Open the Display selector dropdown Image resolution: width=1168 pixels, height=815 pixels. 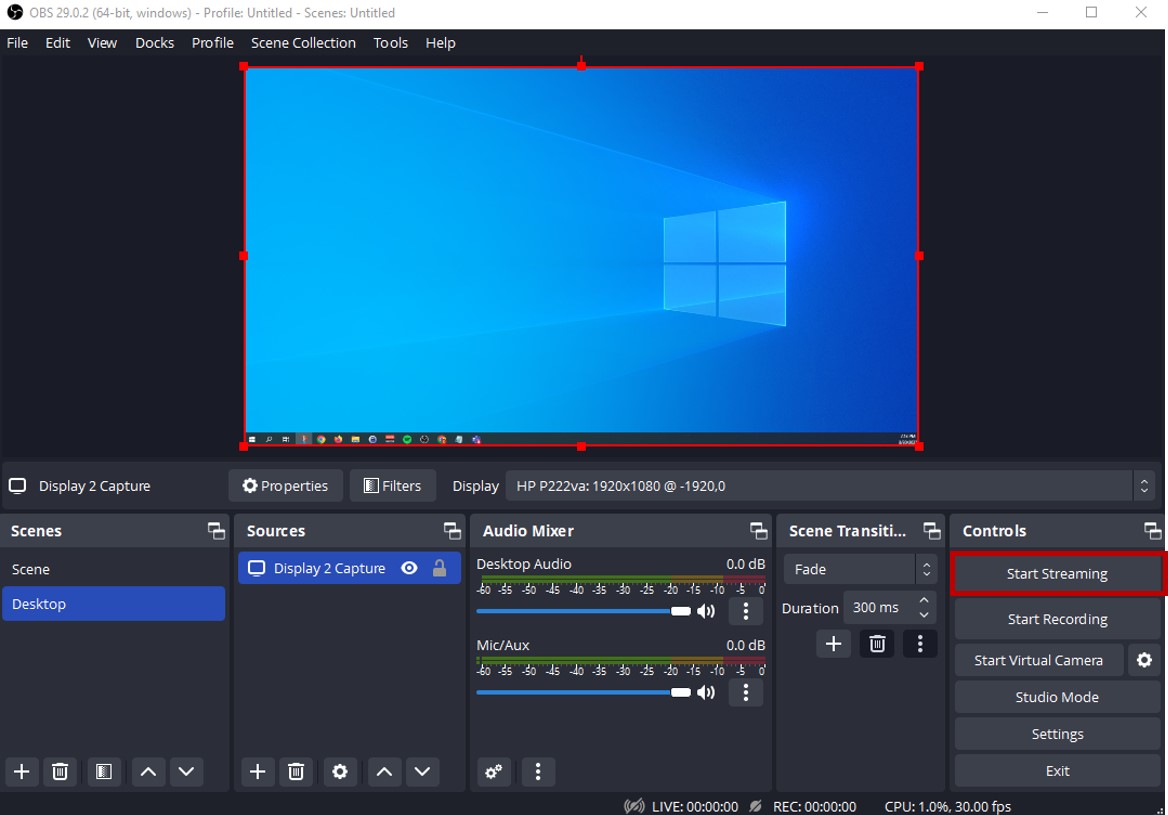[x=1144, y=485]
